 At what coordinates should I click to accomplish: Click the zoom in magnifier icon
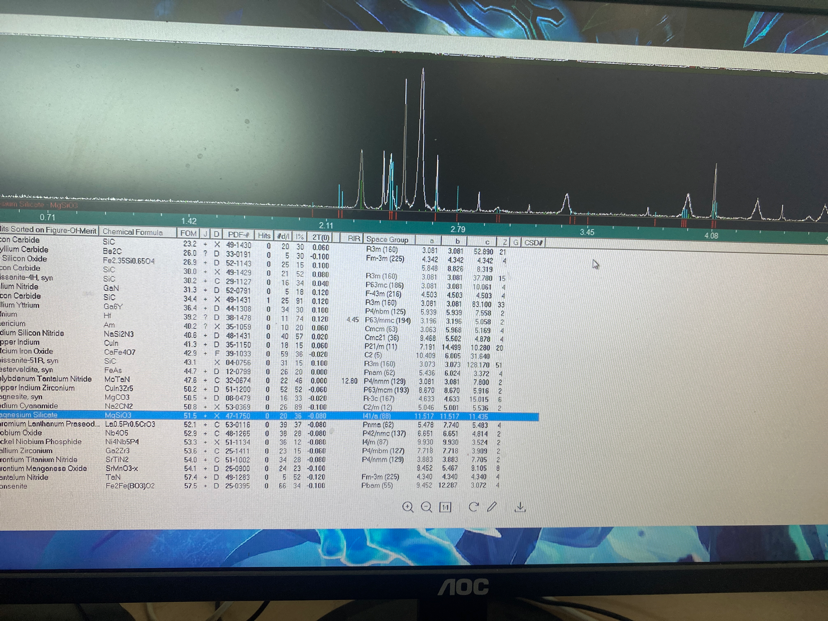(x=408, y=507)
